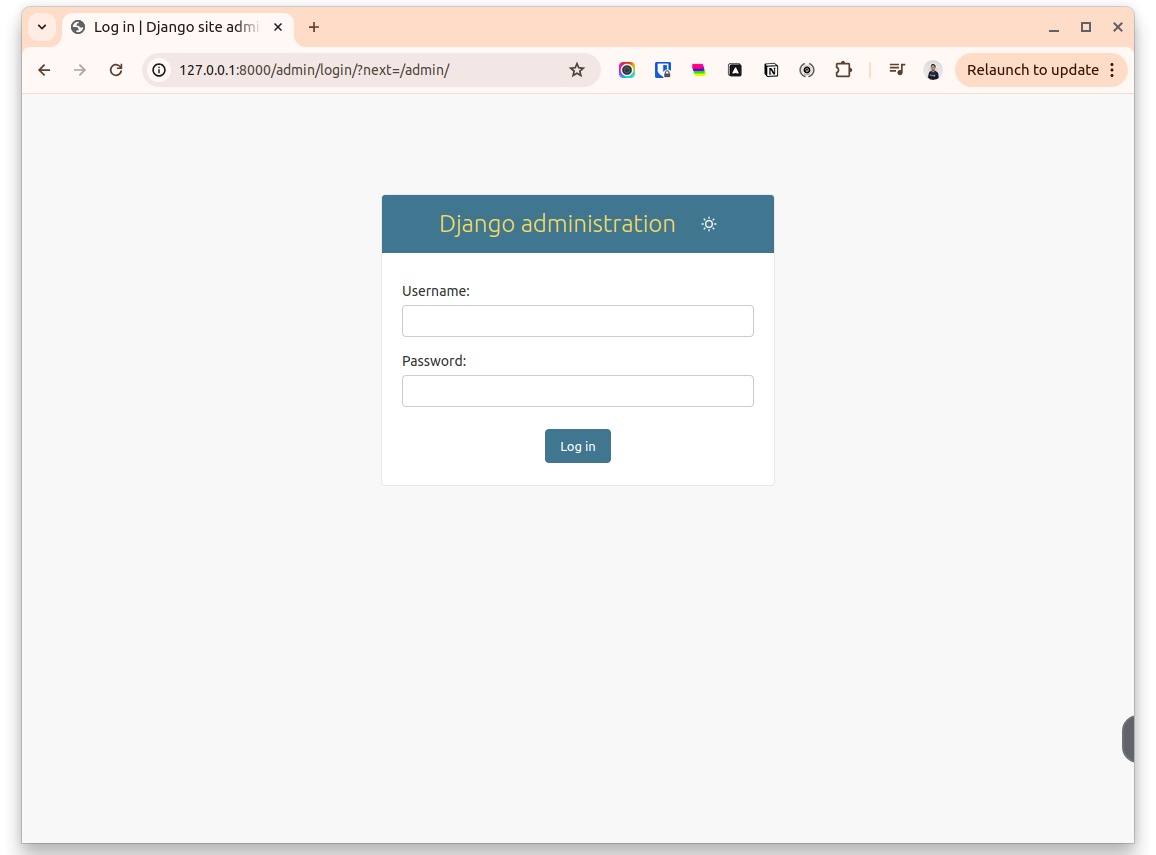Close the Django site admin tab
1156x855 pixels.
pyautogui.click(x=278, y=27)
